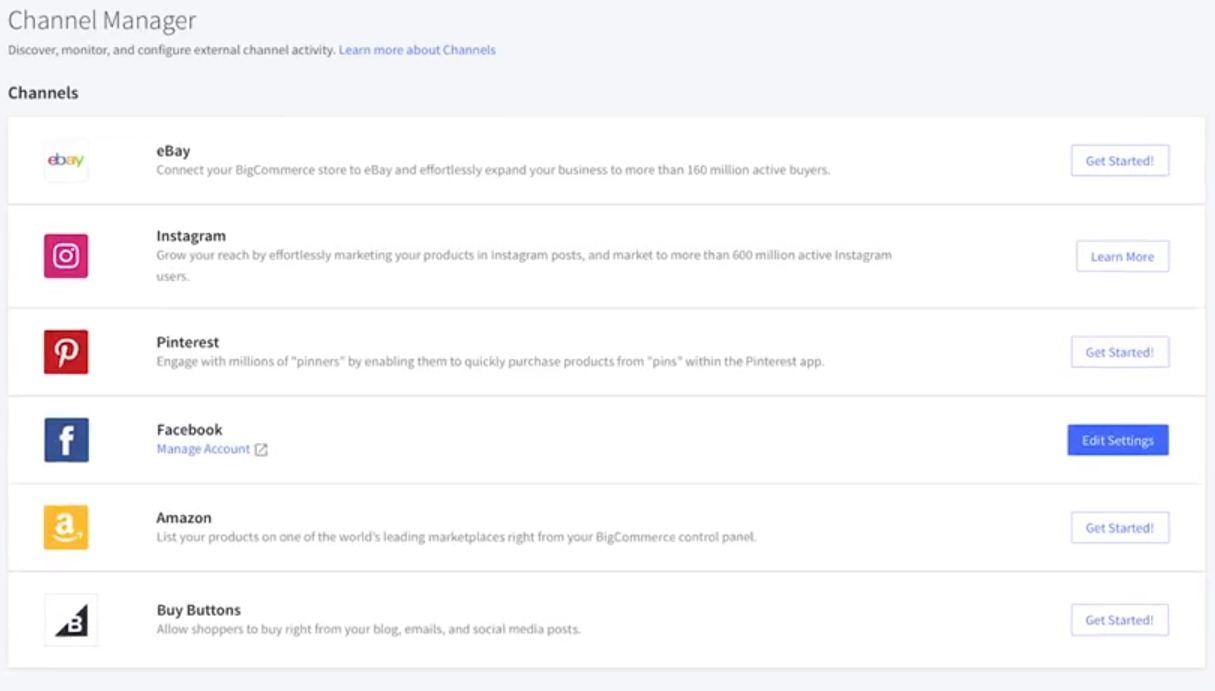Click the Amazon logo icon
The width and height of the screenshot is (1215, 691).
click(x=66, y=527)
